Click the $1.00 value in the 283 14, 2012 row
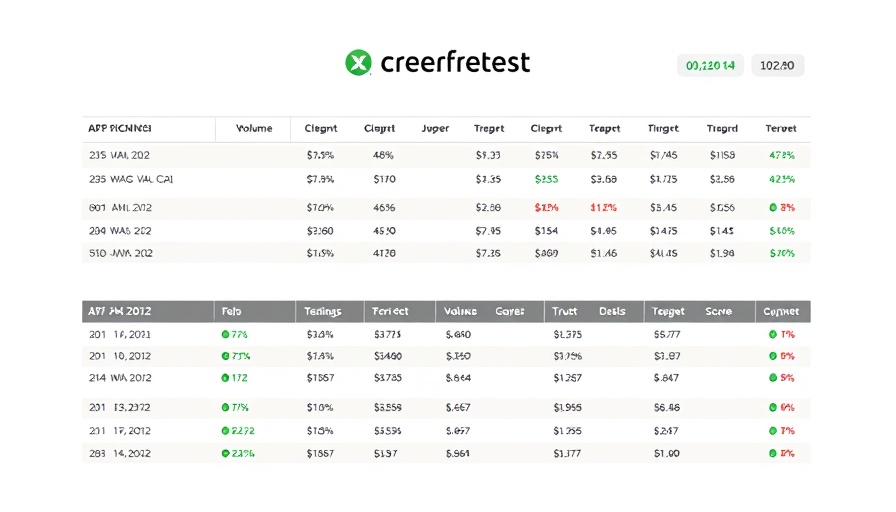The width and height of the screenshot is (896, 512). point(667,453)
